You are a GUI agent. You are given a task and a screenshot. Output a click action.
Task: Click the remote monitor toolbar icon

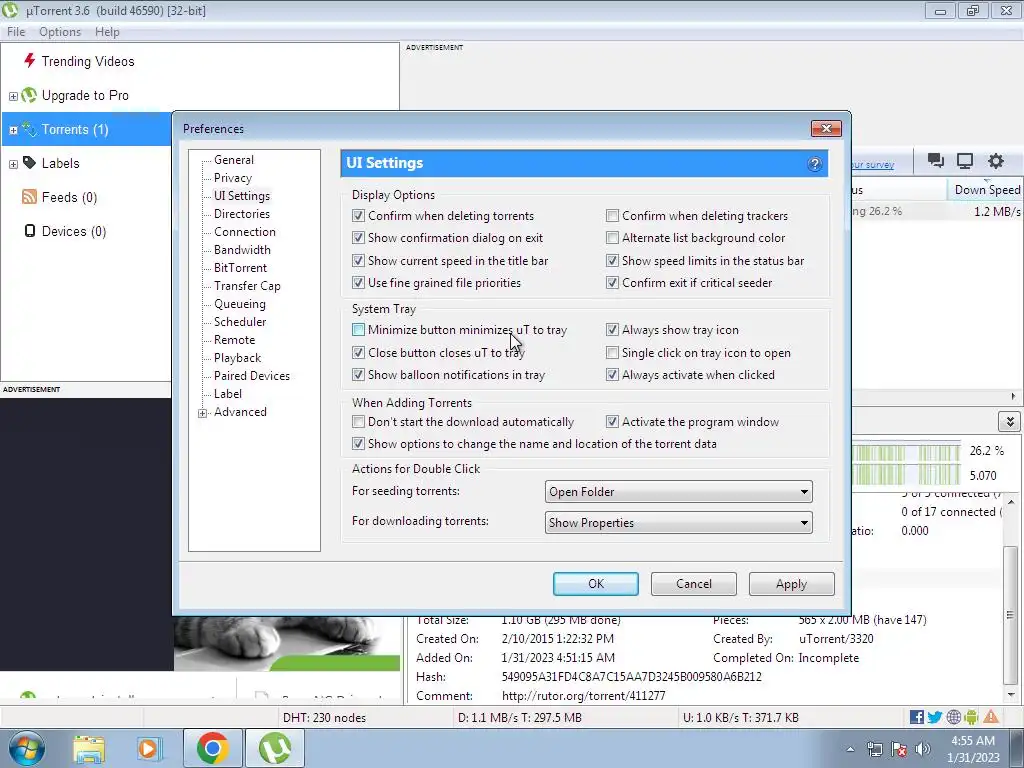(x=965, y=161)
